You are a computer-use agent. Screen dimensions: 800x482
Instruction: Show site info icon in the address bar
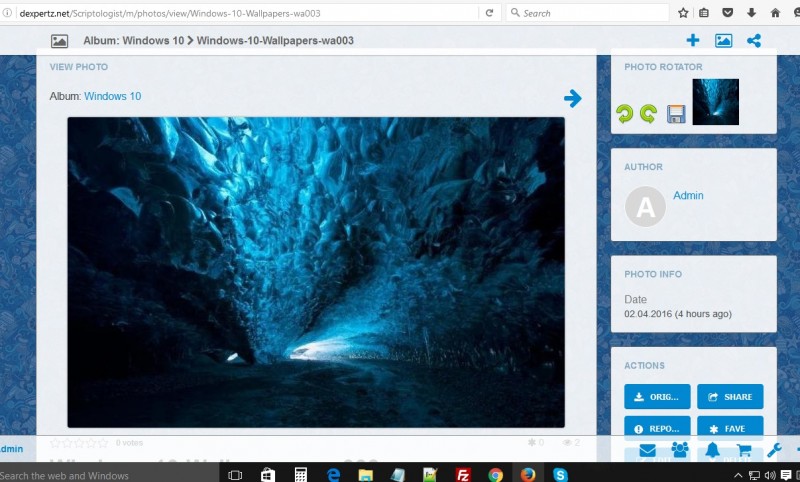pyautogui.click(x=7, y=13)
